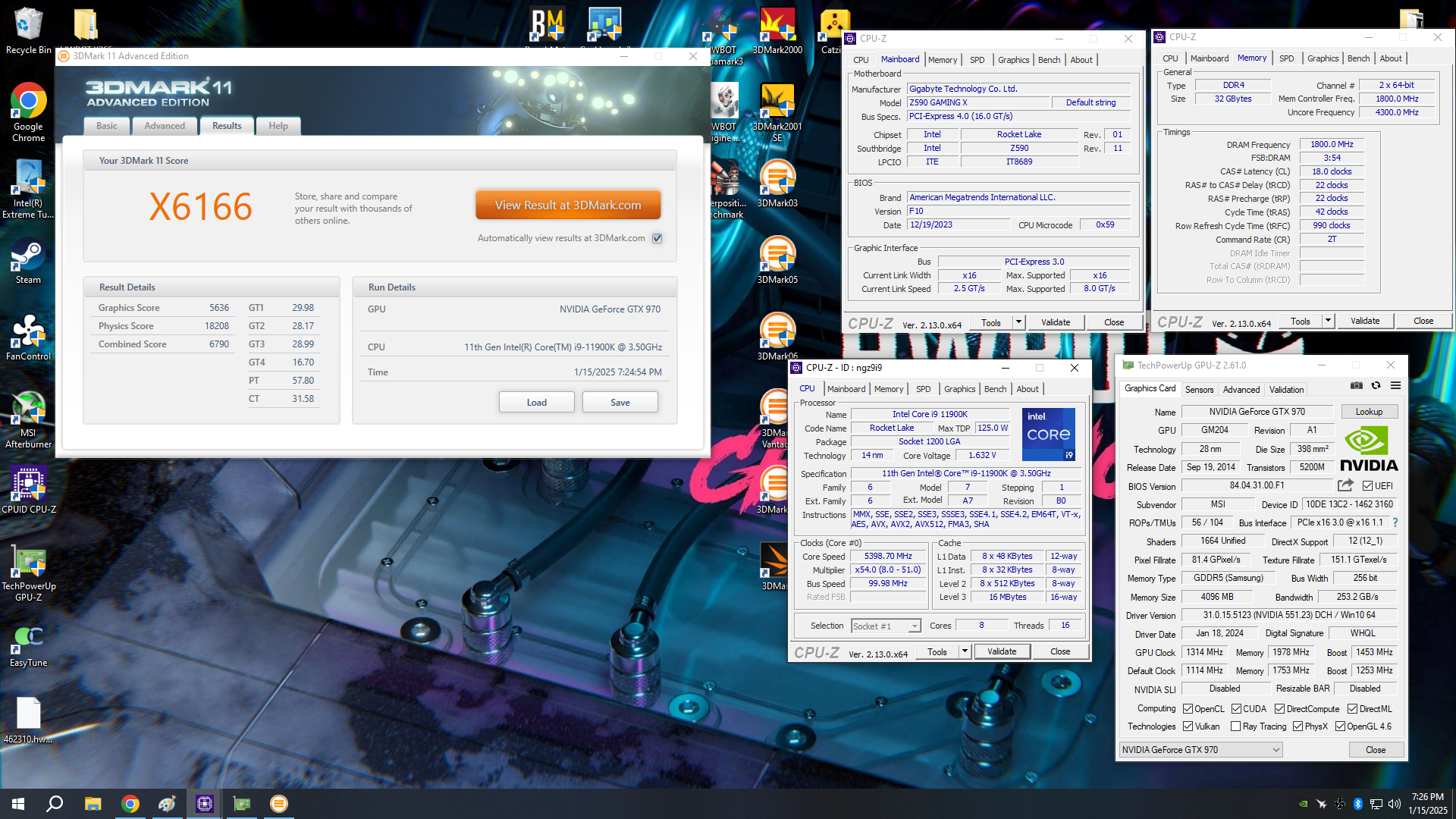The width and height of the screenshot is (1456, 819).
Task: Expand Tools arrow in CPU-Z Memory window
Action: [1328, 321]
